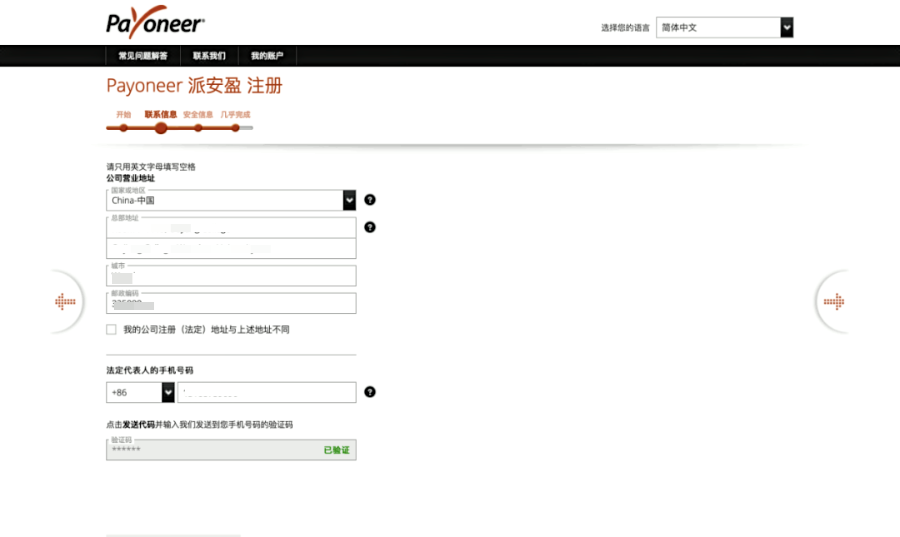
Task: Open the 简体中文 language dropdown
Action: [725, 28]
